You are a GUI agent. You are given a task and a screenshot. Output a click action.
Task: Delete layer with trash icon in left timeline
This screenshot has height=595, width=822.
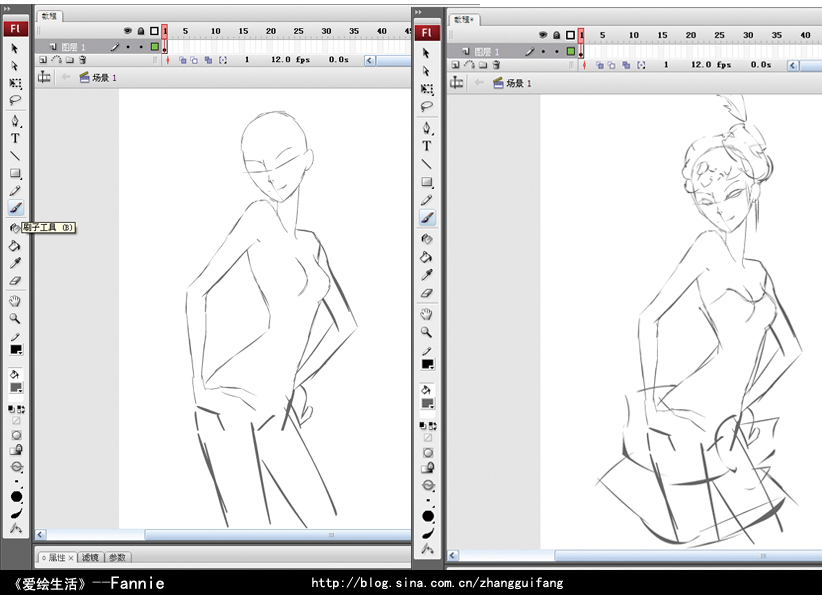click(83, 60)
